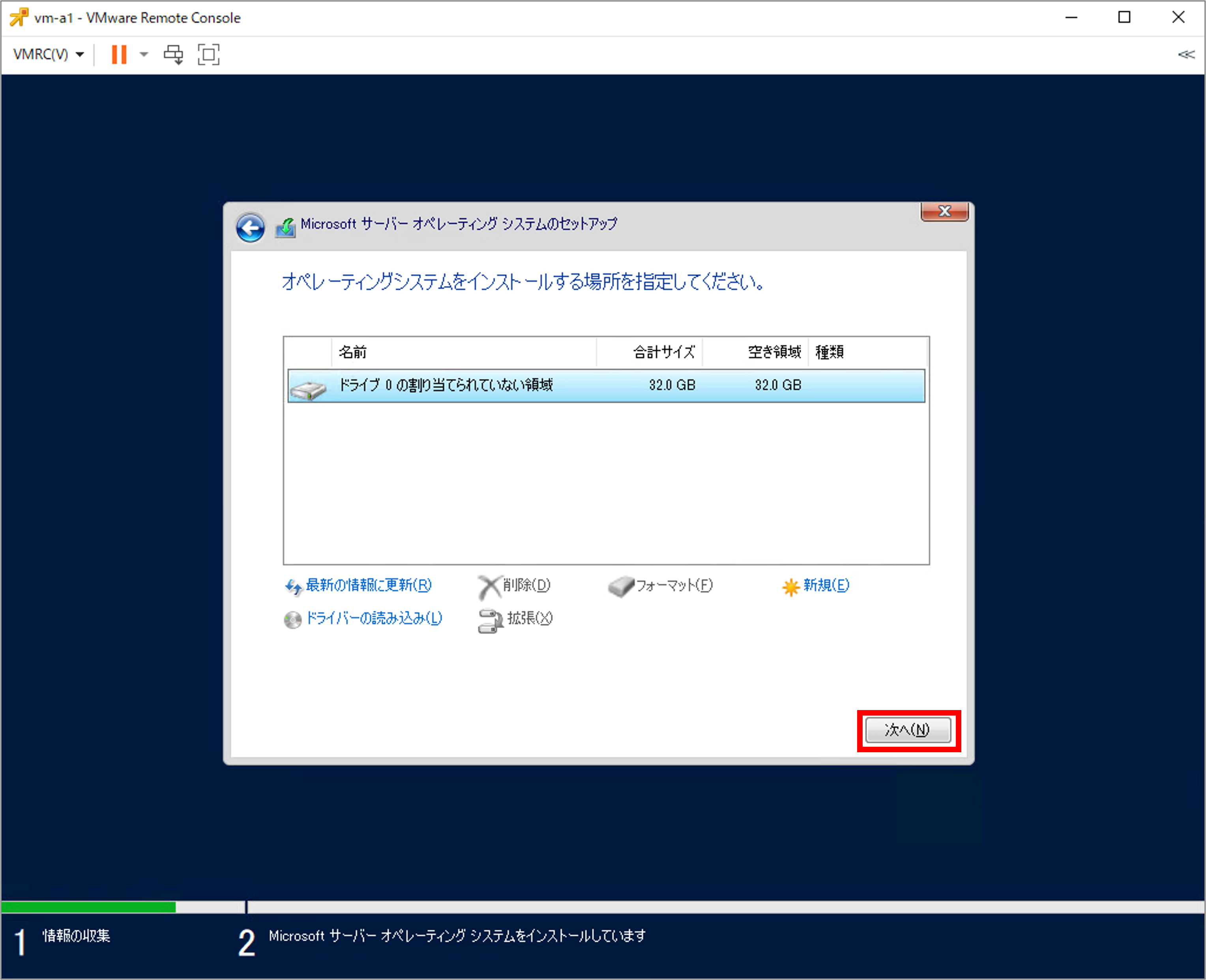The image size is (1206, 980).
Task: Click 最新の情報に更新(R) refresh link
Action: point(368,585)
